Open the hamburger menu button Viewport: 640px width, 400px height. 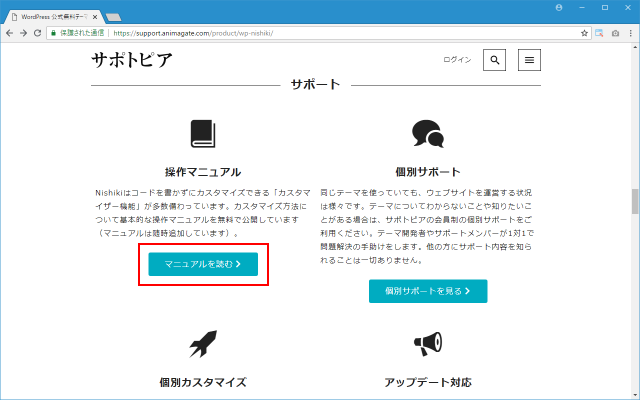tap(529, 60)
